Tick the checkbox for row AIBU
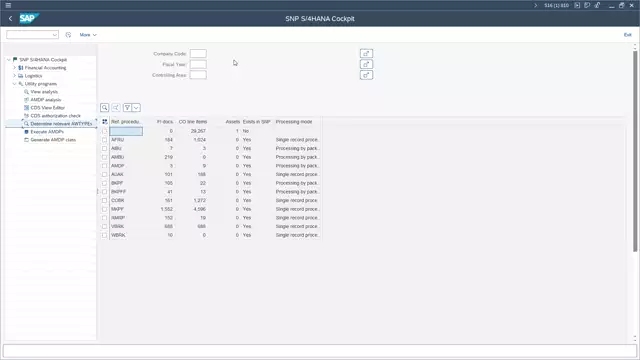 pyautogui.click(x=104, y=149)
